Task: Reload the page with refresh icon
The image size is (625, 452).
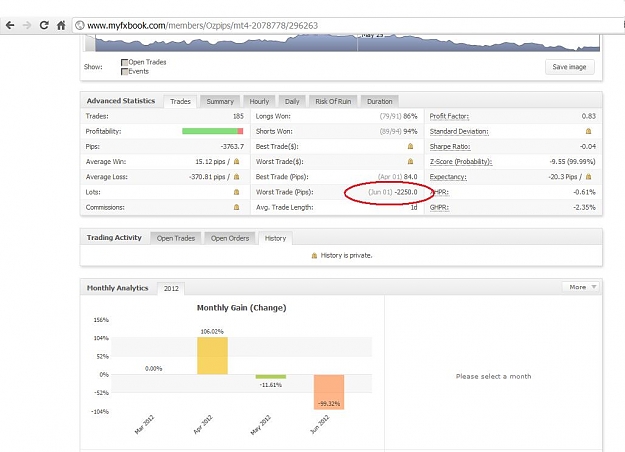Action: [44, 26]
